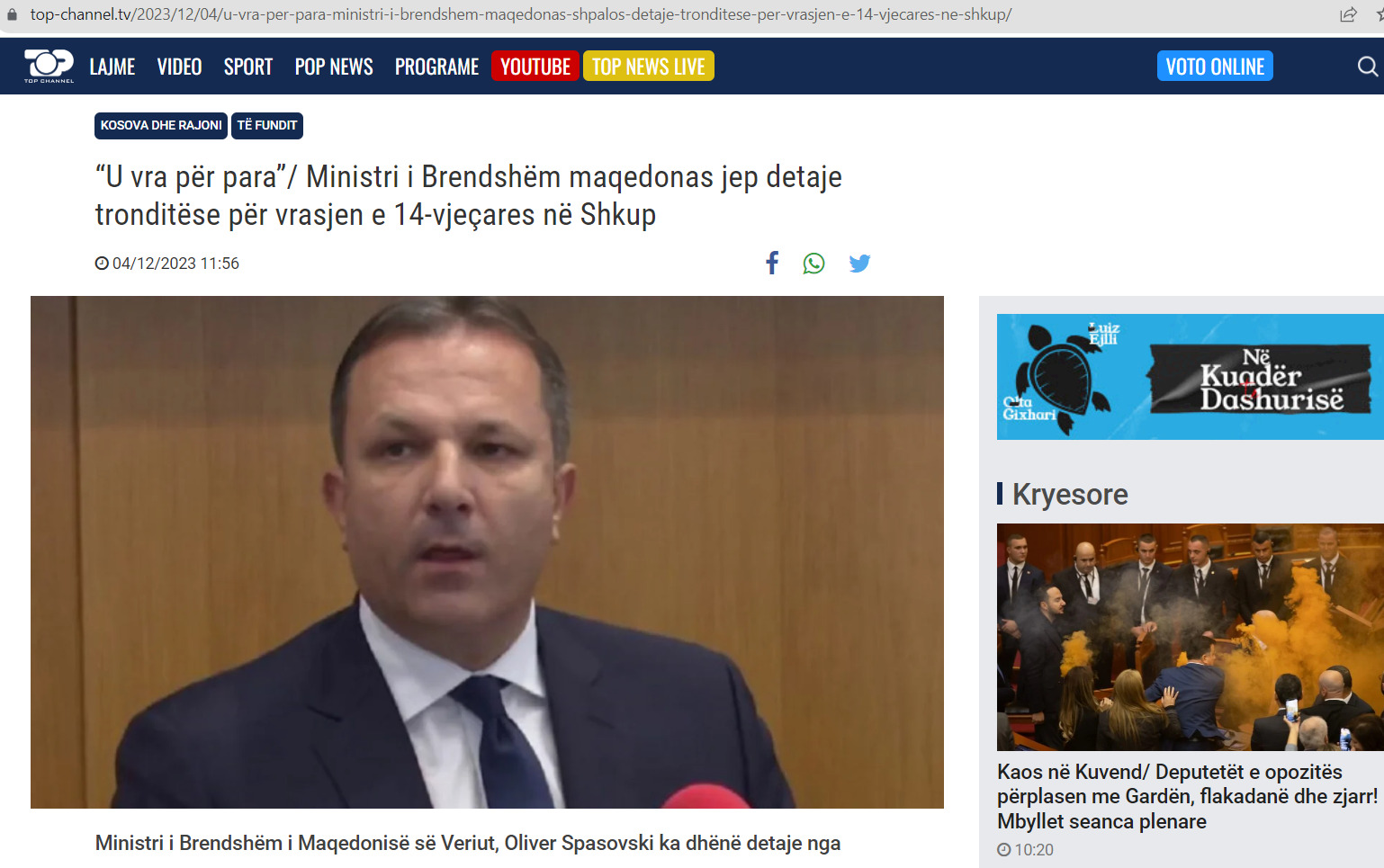Open the LAJME menu
This screenshot has height=868, width=1384.
coord(112,67)
